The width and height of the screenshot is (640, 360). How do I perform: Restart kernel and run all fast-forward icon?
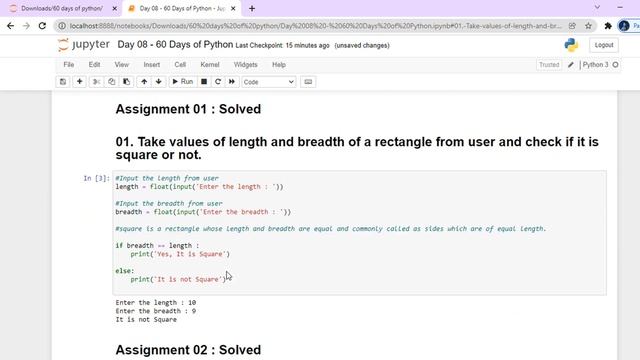coord(232,82)
